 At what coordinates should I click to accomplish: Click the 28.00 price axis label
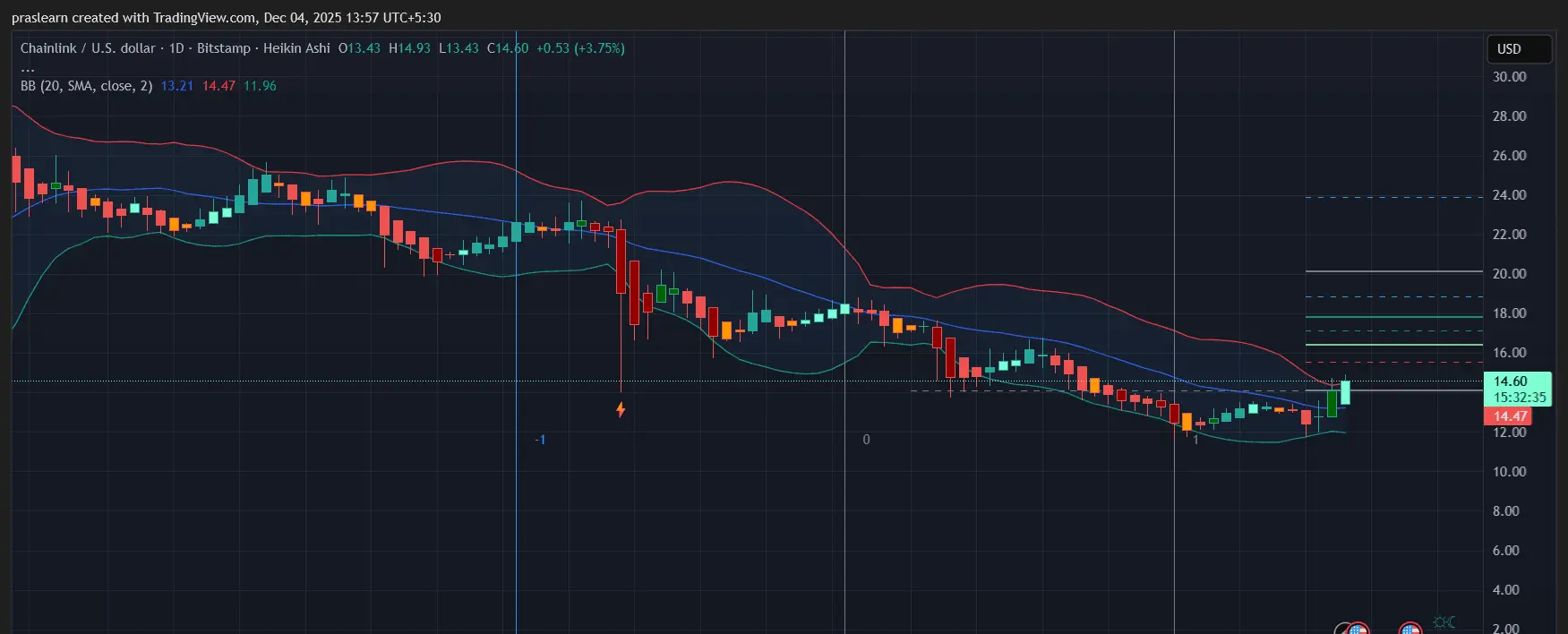pyautogui.click(x=1509, y=116)
